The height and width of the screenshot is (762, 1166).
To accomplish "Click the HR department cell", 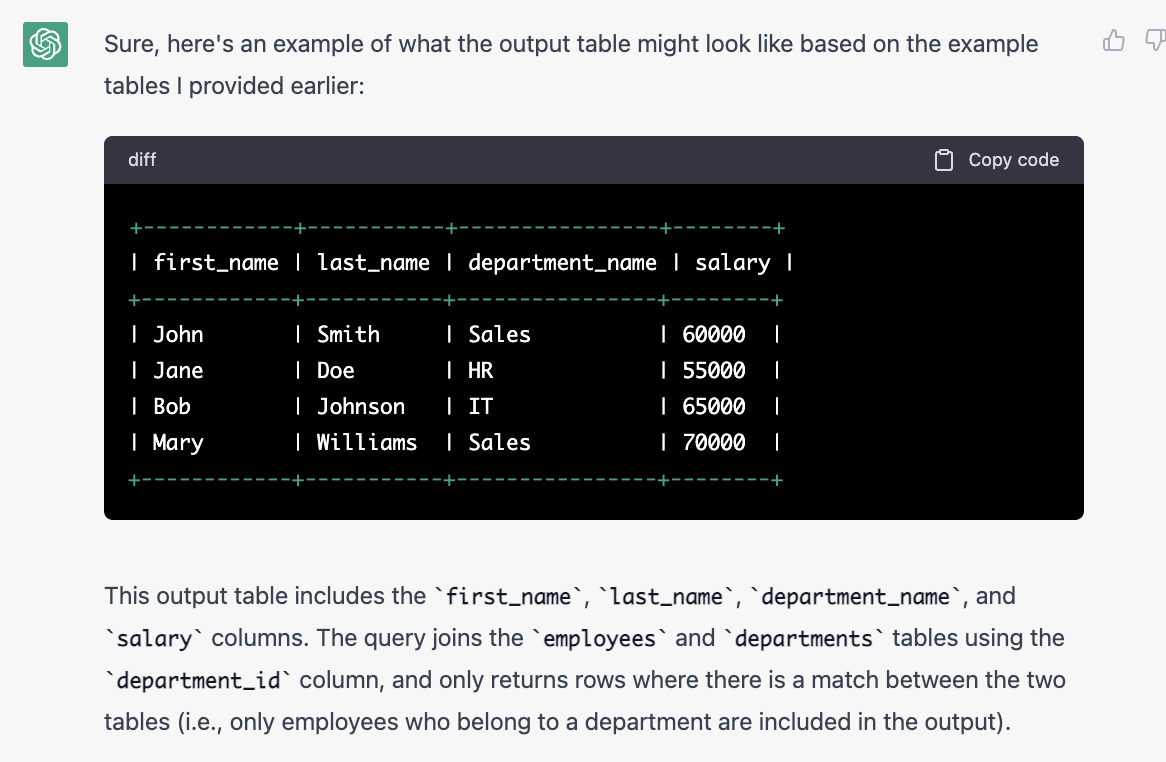I will tap(481, 371).
